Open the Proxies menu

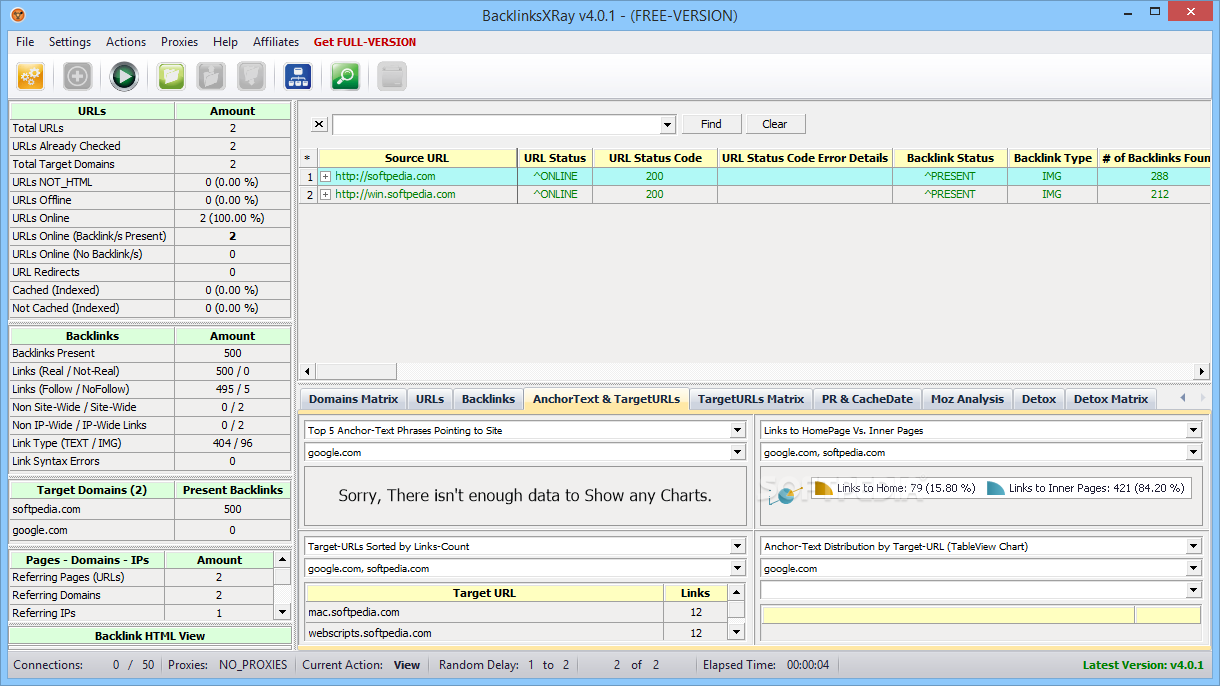(x=180, y=42)
